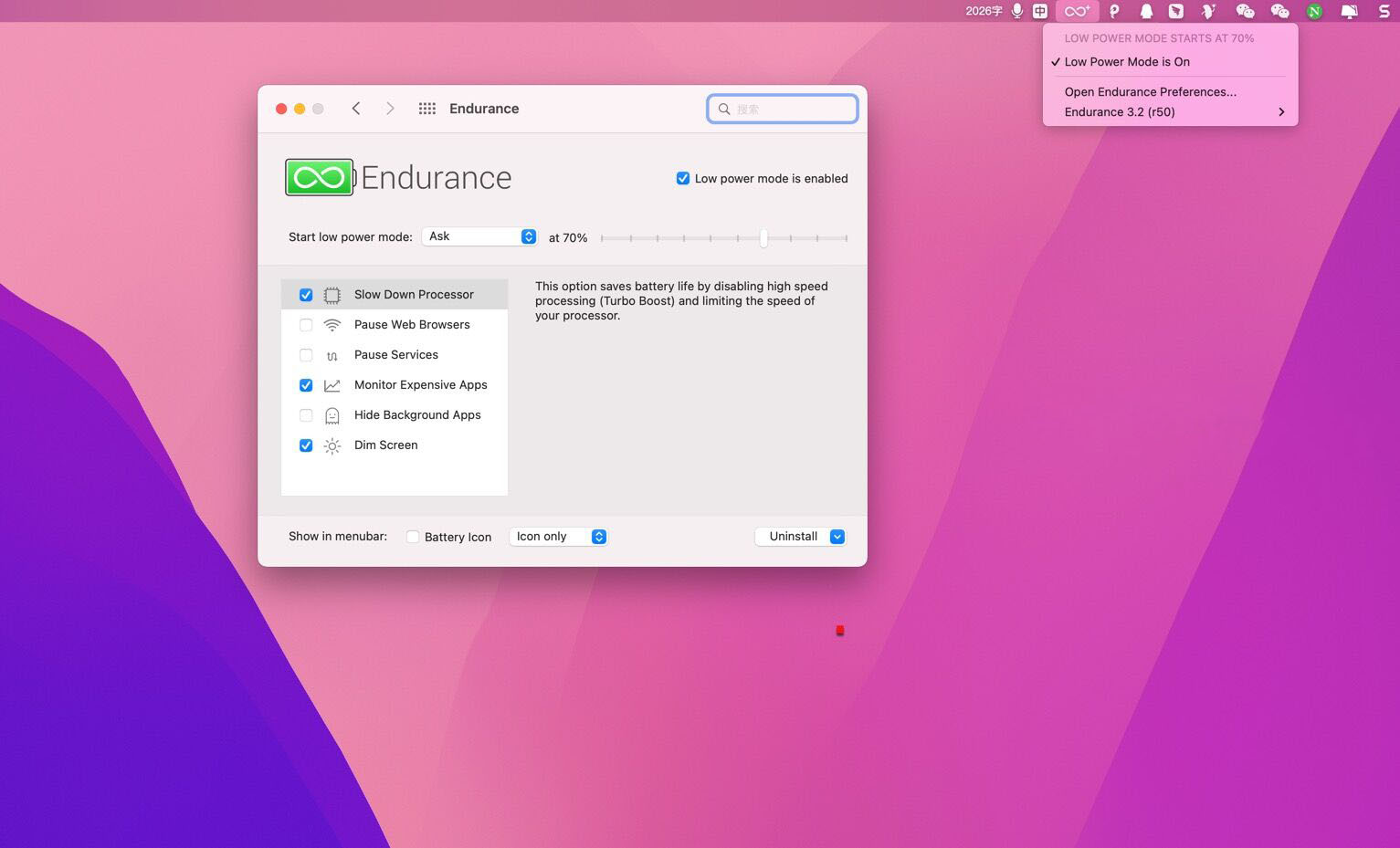Screen dimensions: 1400x848
Task: Uncheck Slow Down Processor
Action: 306,295
